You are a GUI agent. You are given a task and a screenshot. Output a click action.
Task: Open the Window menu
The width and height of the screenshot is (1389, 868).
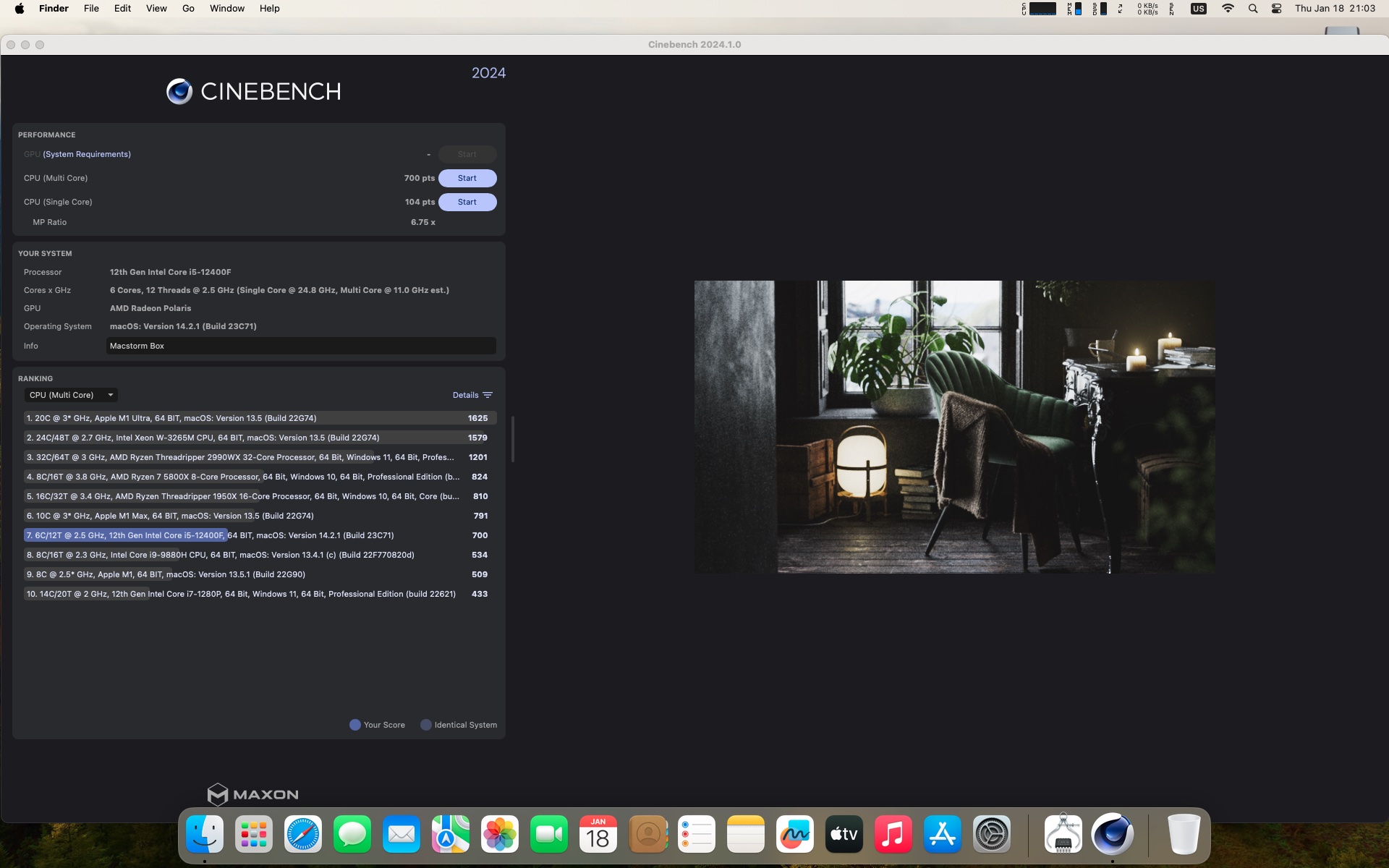[x=226, y=9]
